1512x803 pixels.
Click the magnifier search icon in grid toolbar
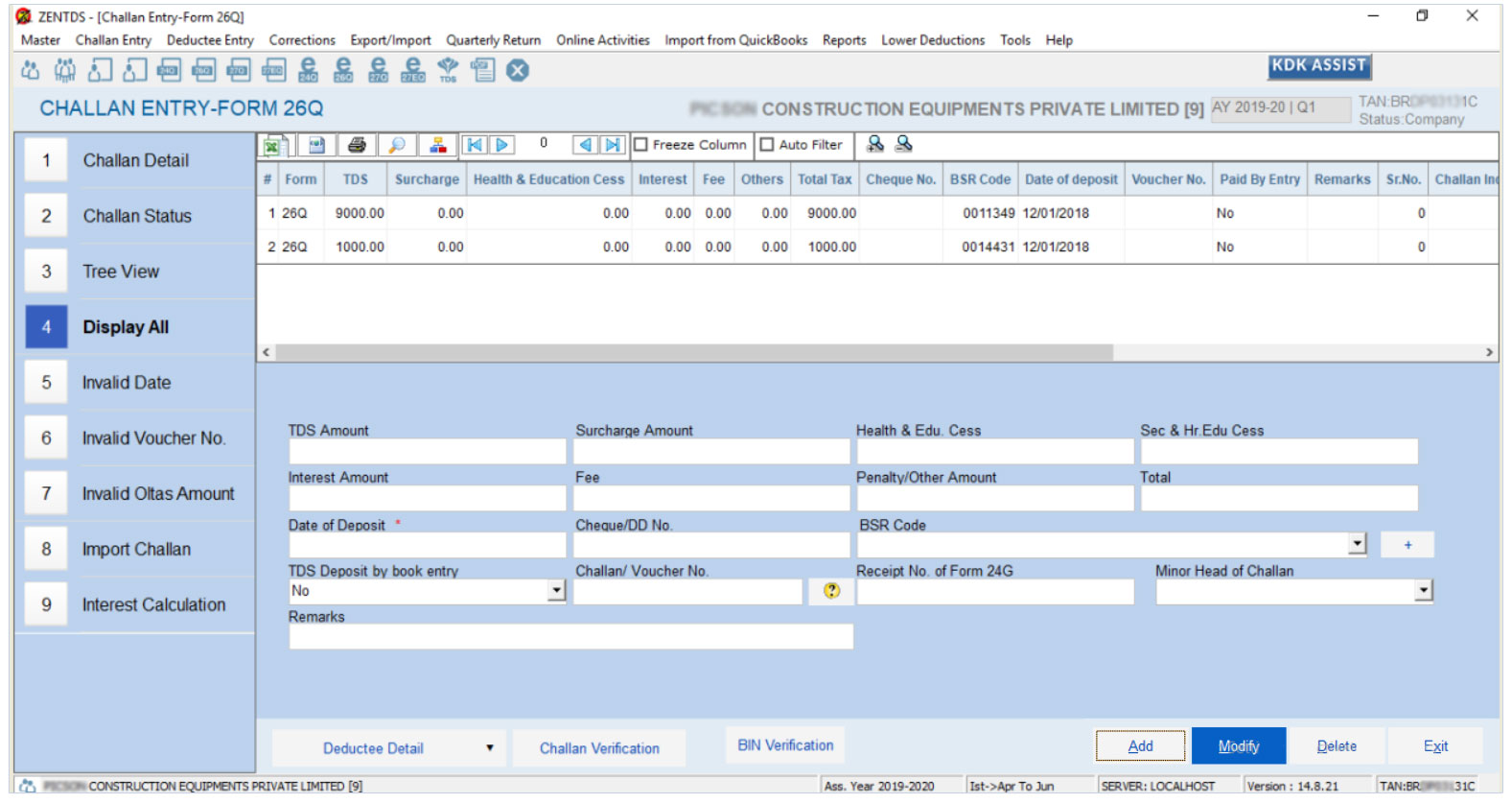[x=396, y=145]
